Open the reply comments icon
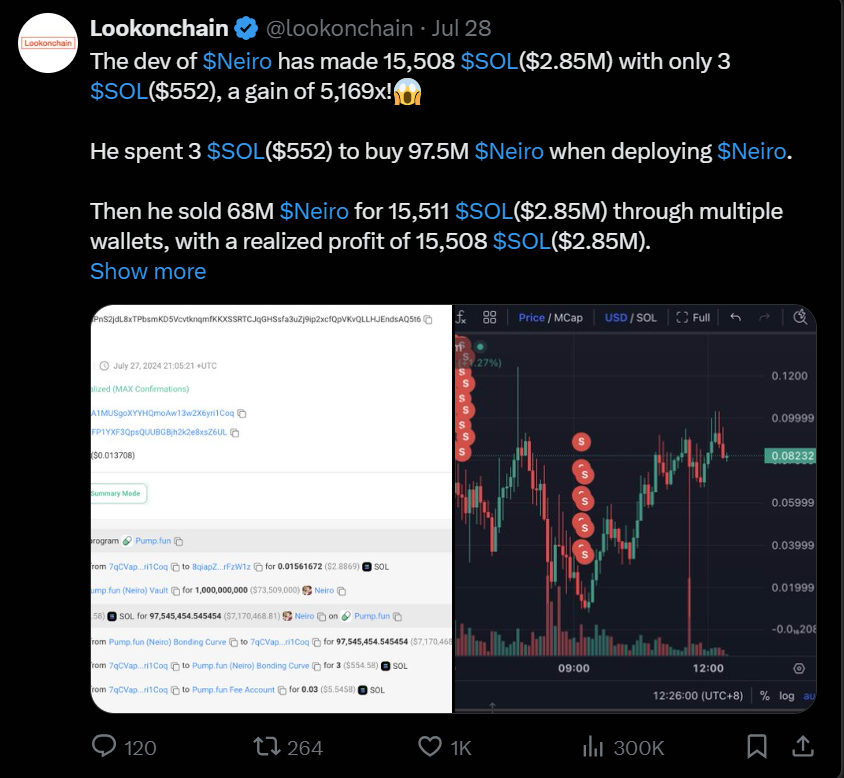The image size is (844, 778). [x=106, y=746]
